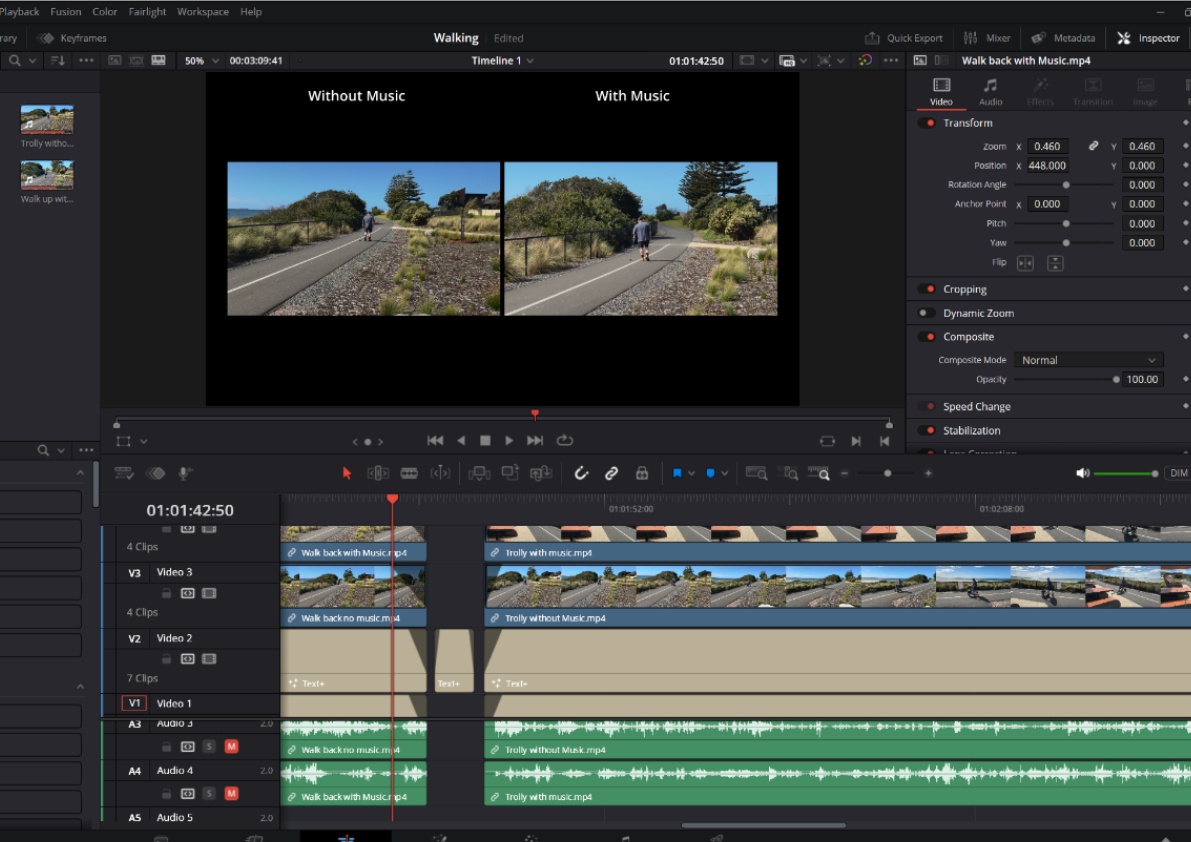Flip the clip horizontally in Inspector
This screenshot has height=842, width=1191.
[1025, 263]
